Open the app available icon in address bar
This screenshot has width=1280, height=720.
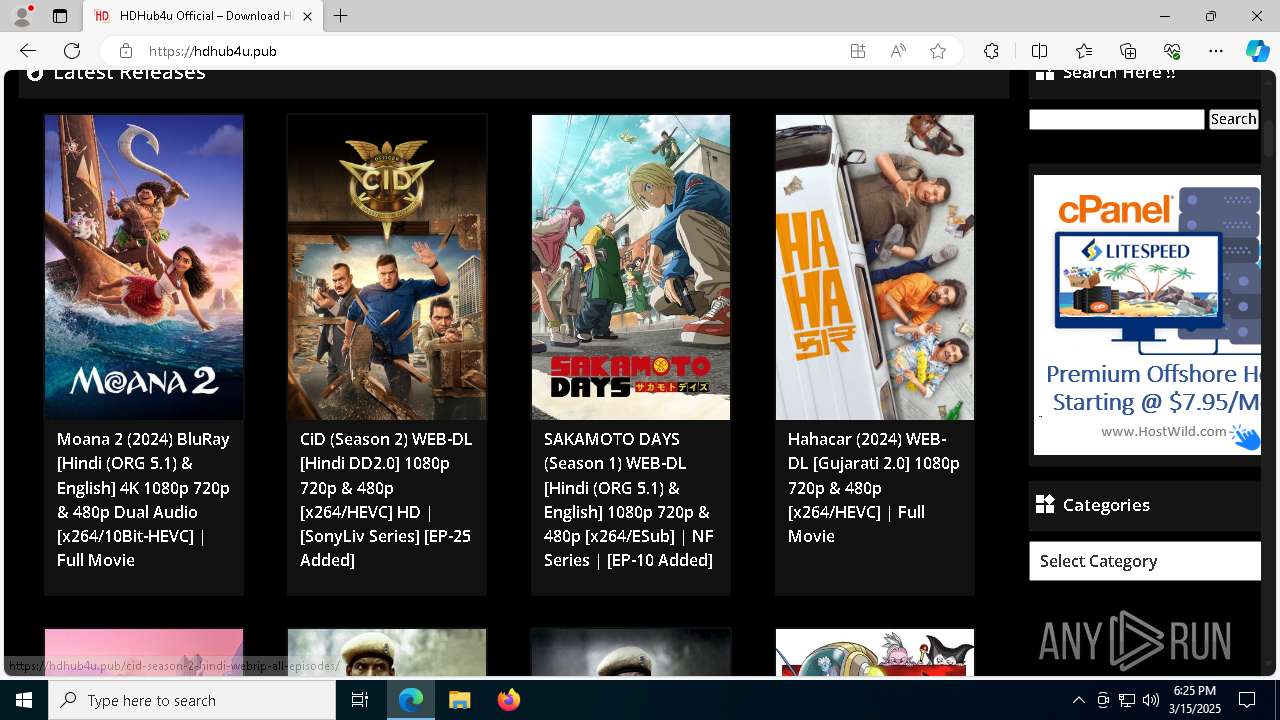tap(858, 51)
